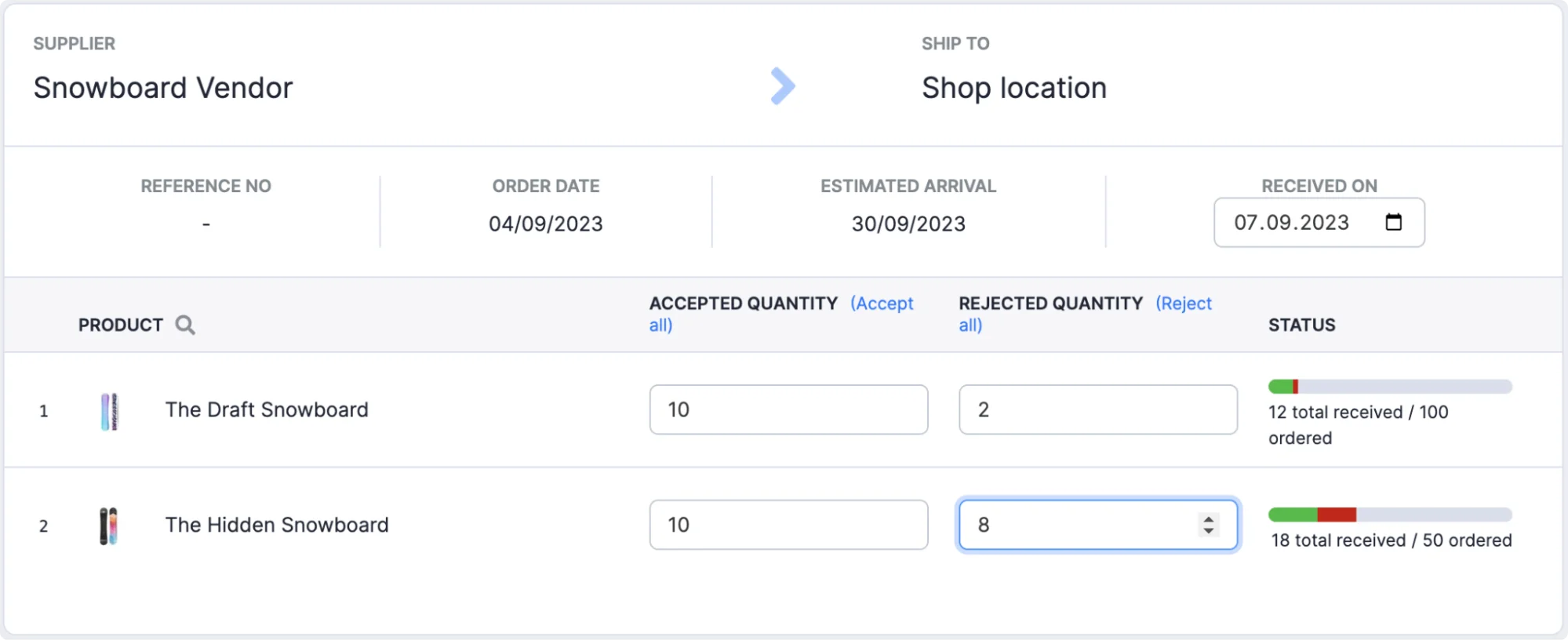Click rejected quantity field showing 8
1568x640 pixels.
click(x=1098, y=525)
